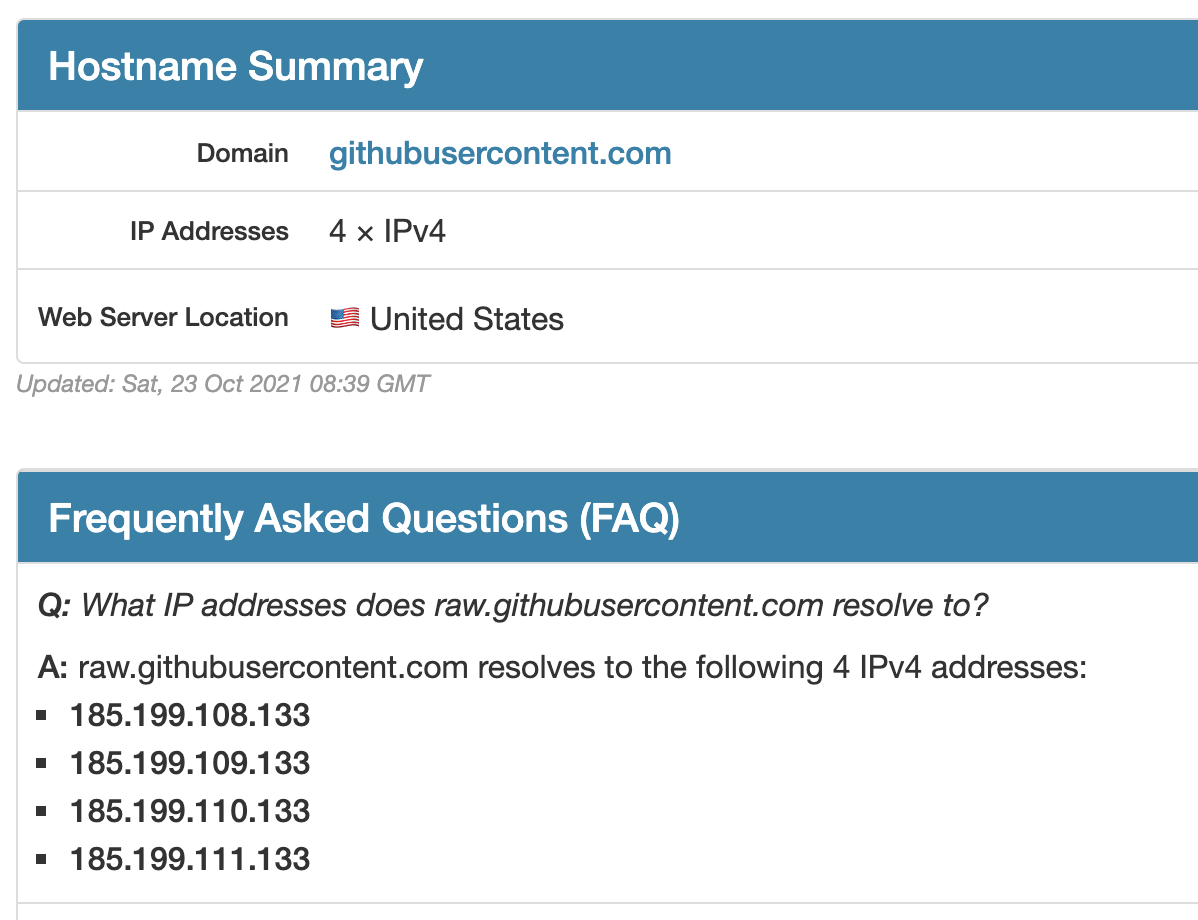Click the bullet before 185.199.110.133
This screenshot has width=1198, height=920.
coord(42,811)
